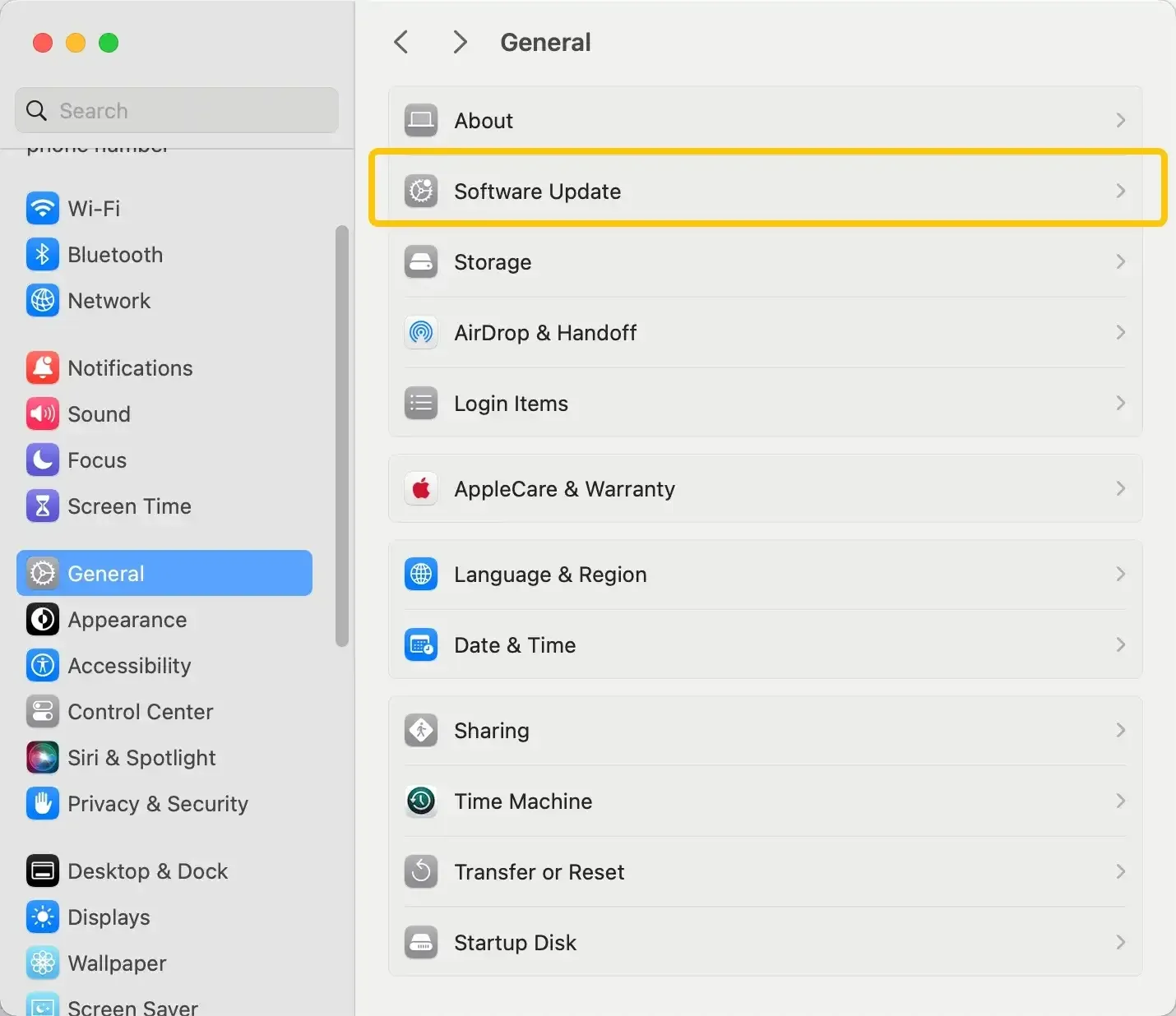This screenshot has width=1176, height=1016.
Task: Select General in the sidebar
Action: (x=164, y=573)
